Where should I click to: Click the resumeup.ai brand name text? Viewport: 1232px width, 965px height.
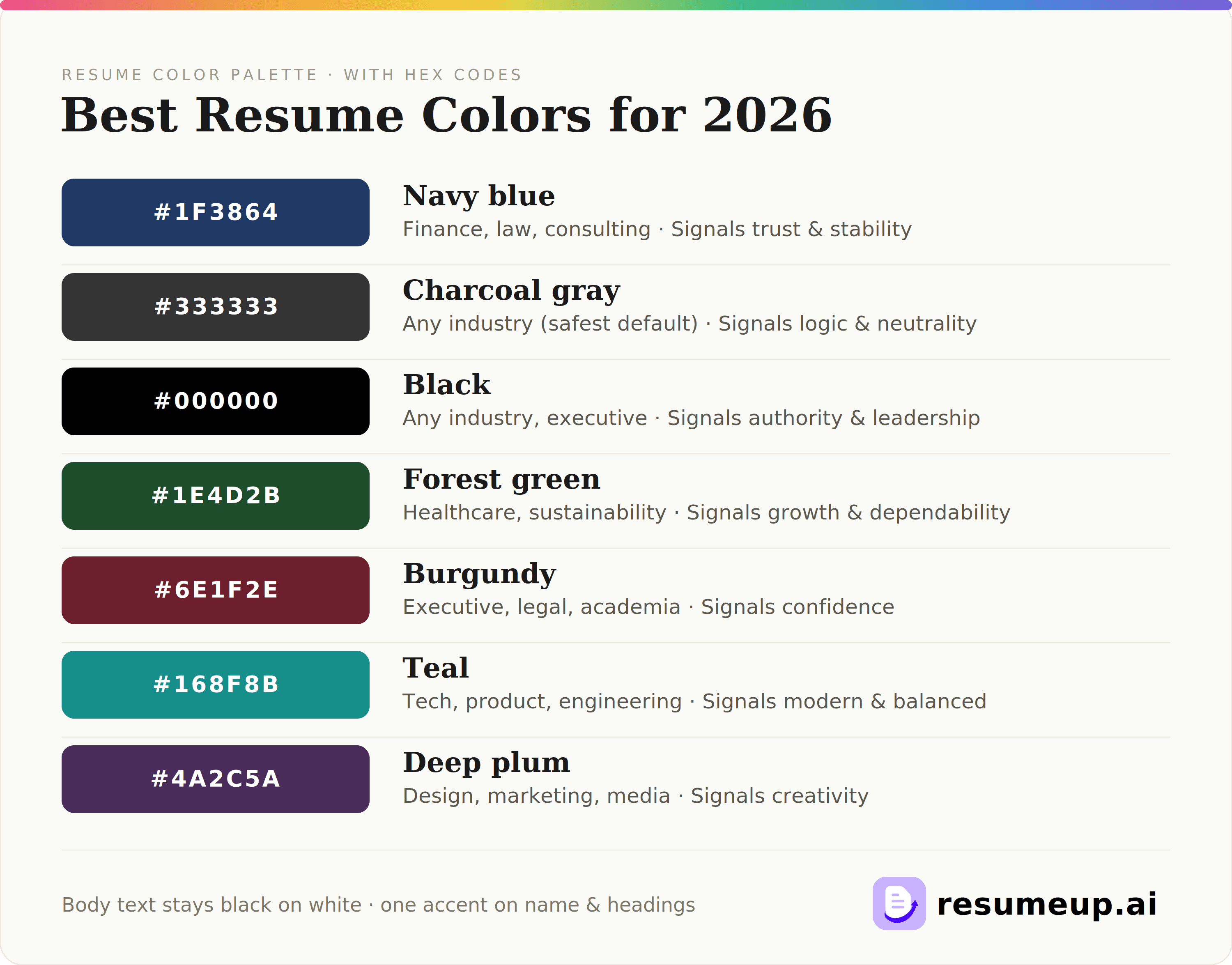[1047, 905]
